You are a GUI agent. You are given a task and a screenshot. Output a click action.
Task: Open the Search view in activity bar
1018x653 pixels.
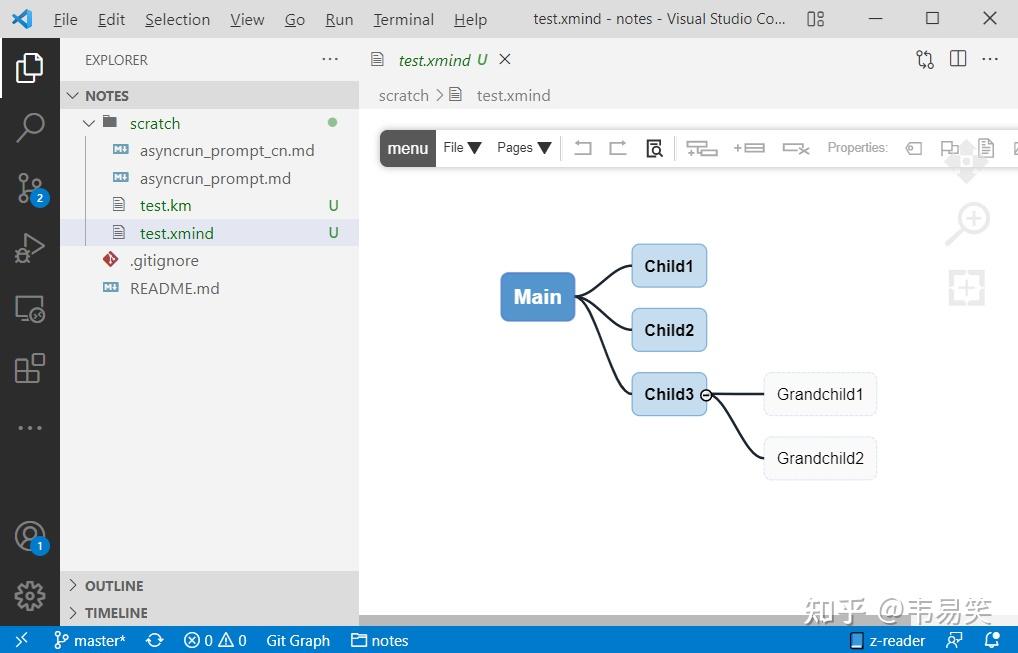click(x=30, y=127)
